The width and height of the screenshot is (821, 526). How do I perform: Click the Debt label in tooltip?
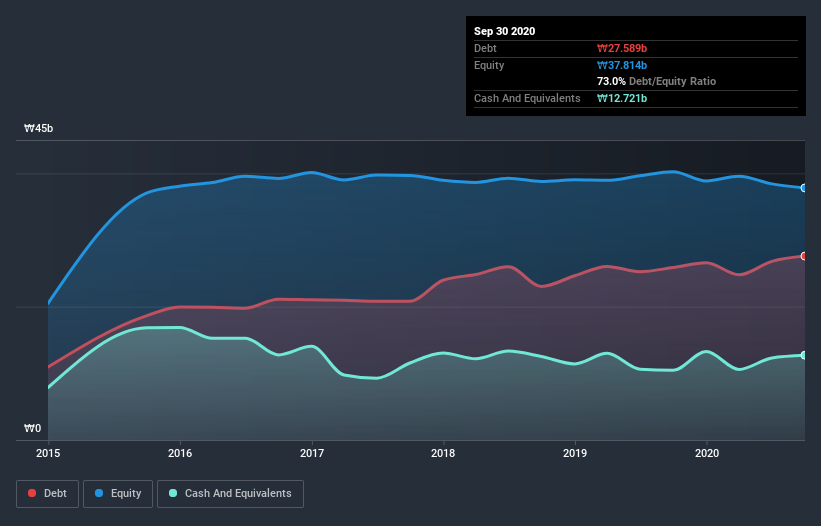coord(485,48)
